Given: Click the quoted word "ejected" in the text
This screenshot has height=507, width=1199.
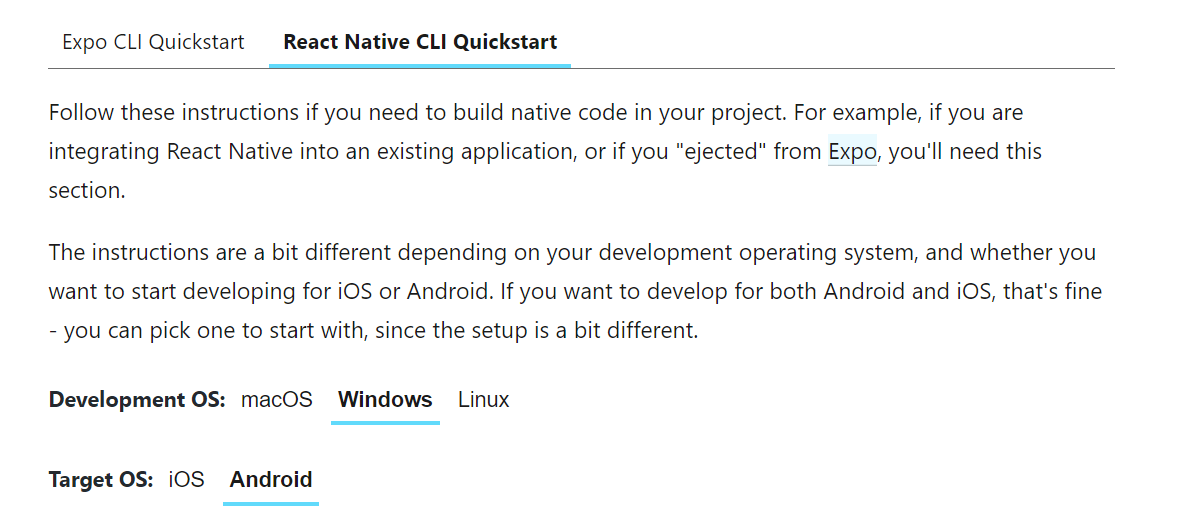Looking at the screenshot, I should 720,151.
